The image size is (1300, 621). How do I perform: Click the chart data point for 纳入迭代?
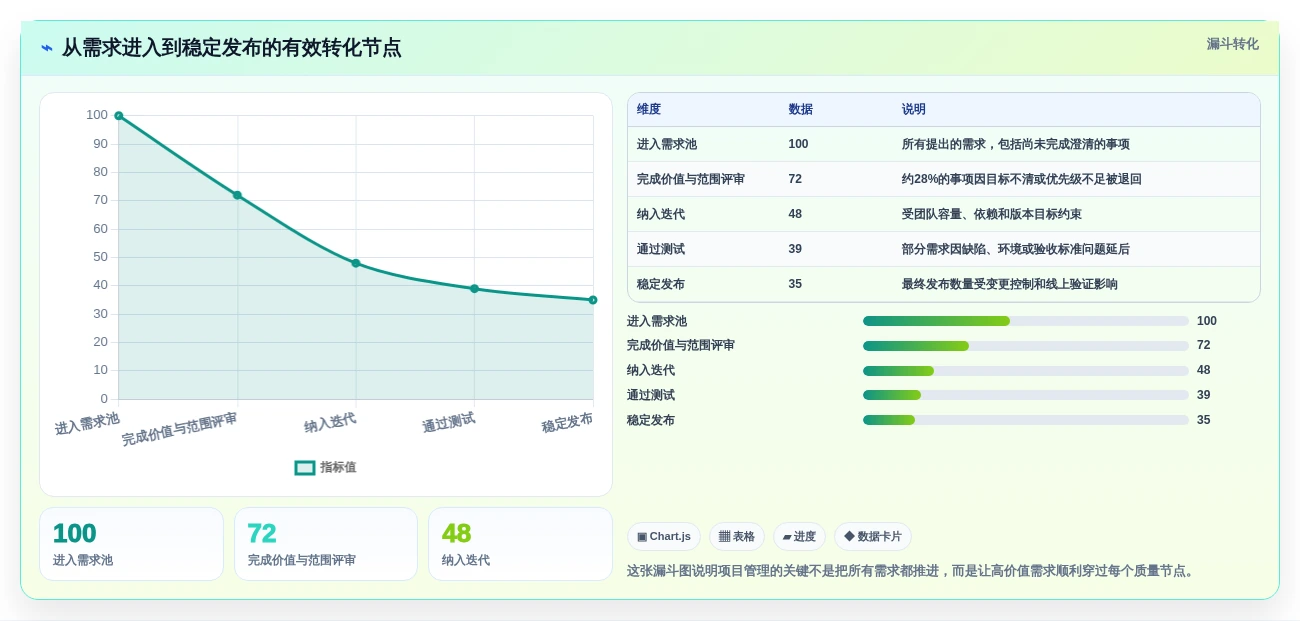coord(356,263)
